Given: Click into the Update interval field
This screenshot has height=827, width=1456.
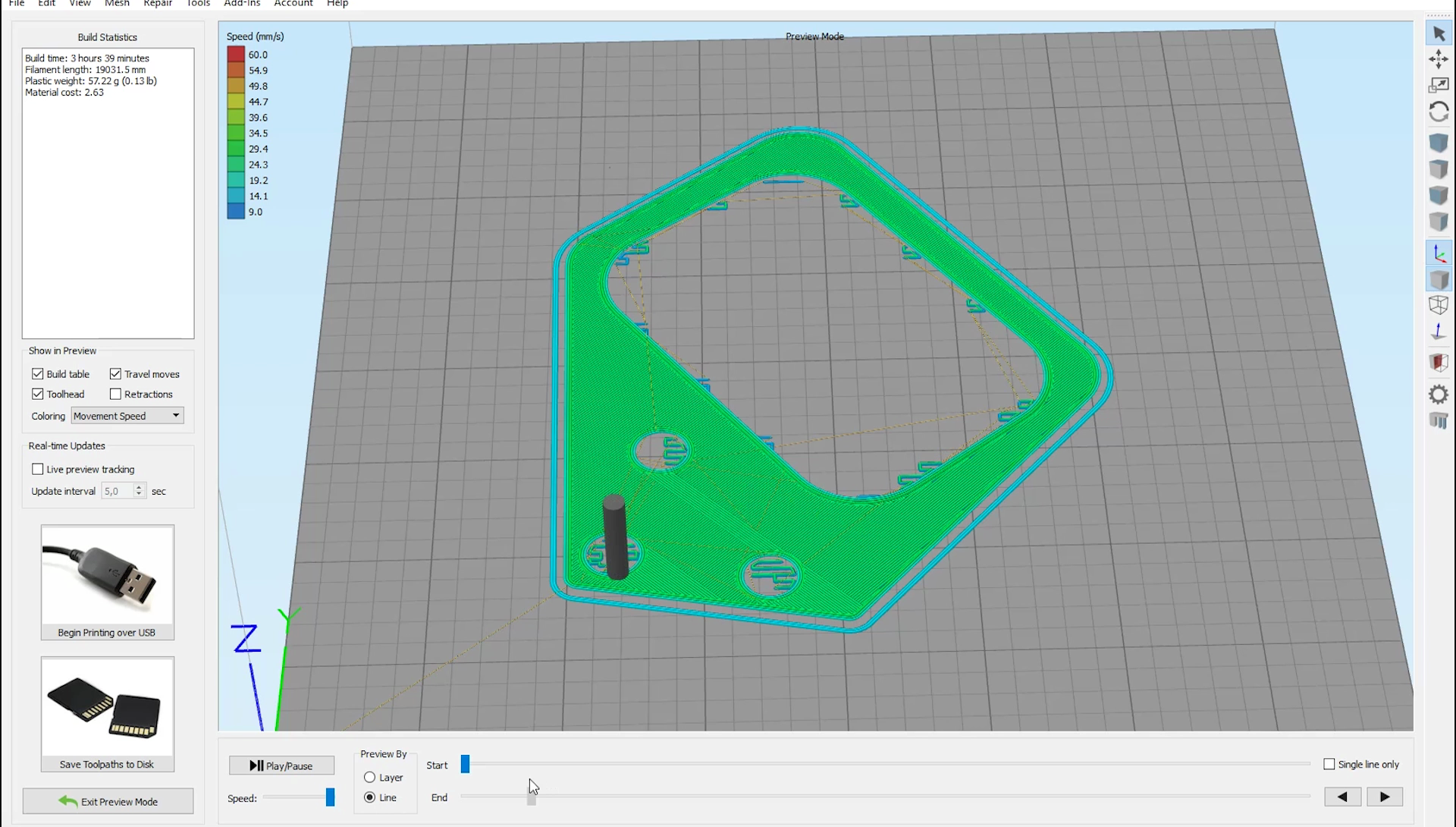Looking at the screenshot, I should [x=118, y=491].
